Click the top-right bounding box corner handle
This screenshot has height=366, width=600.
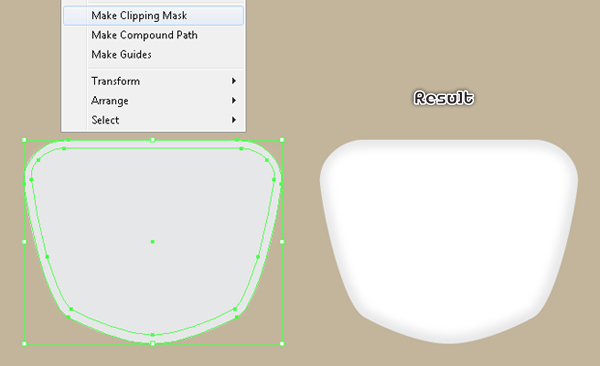pos(282,140)
